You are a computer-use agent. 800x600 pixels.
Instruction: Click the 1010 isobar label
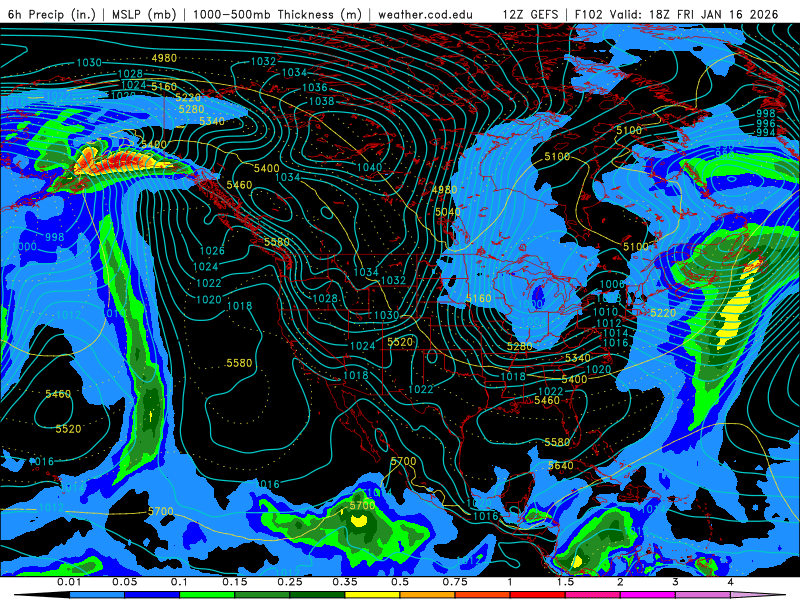605,311
